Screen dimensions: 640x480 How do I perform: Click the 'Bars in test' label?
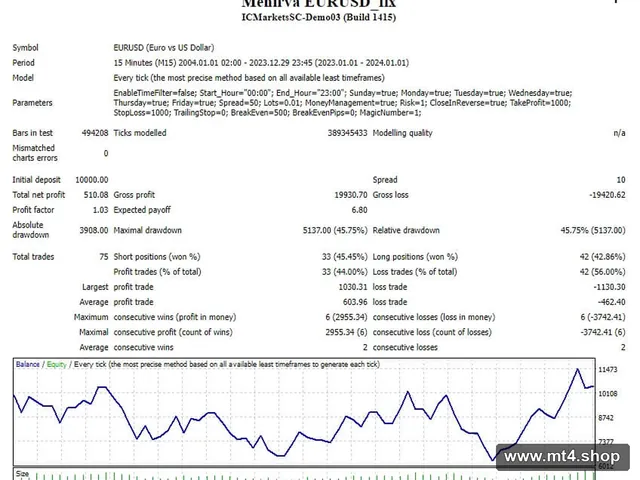[x=33, y=133]
